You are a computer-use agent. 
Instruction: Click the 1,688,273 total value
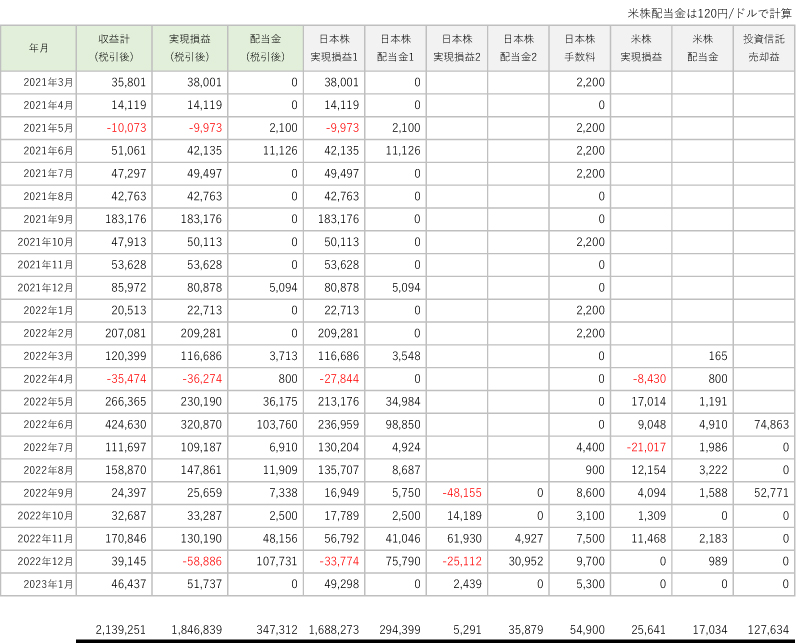click(x=334, y=630)
